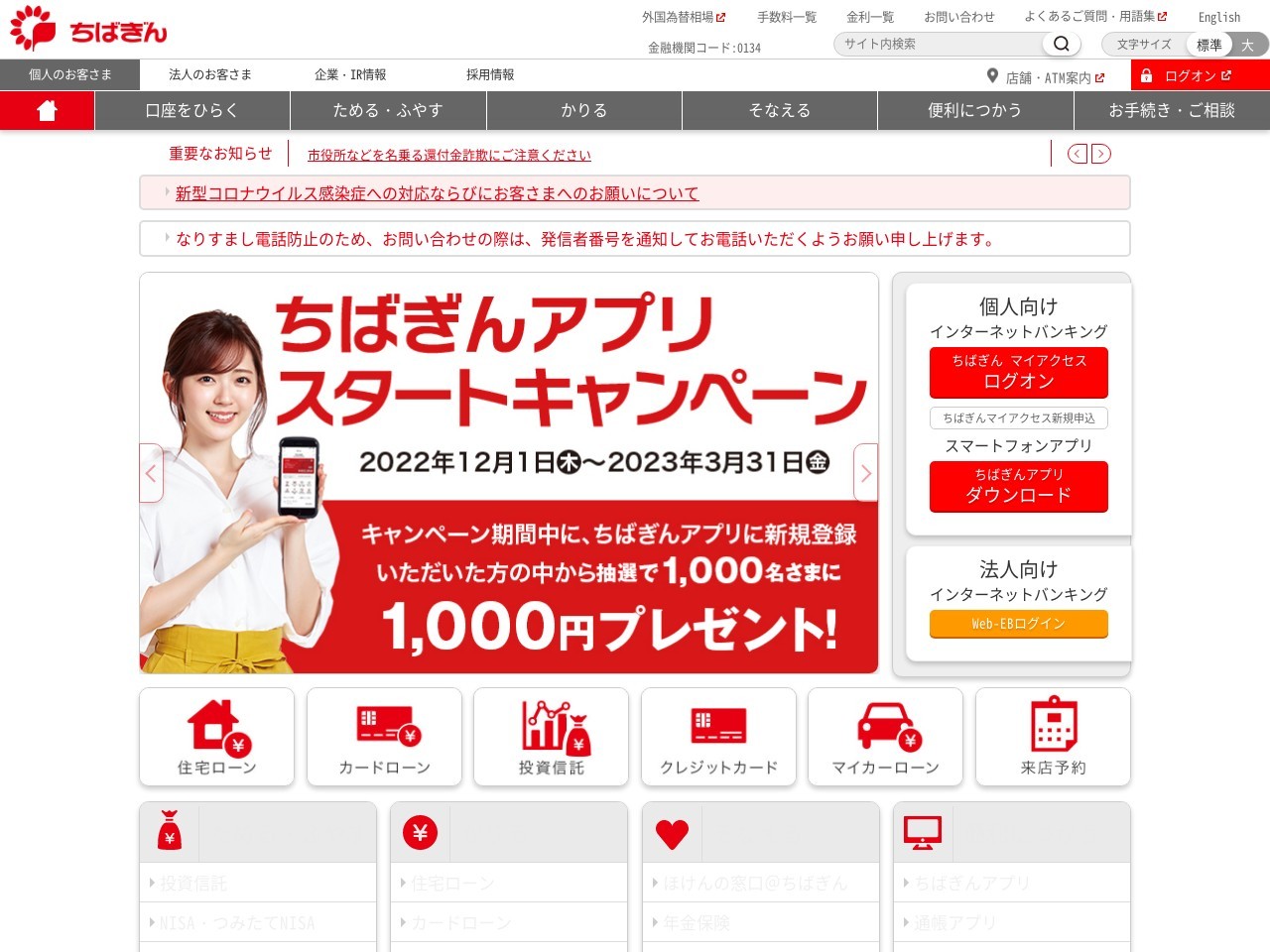Open 店舗・ATM案内 link
The width and height of the screenshot is (1270, 952).
(x=1055, y=77)
